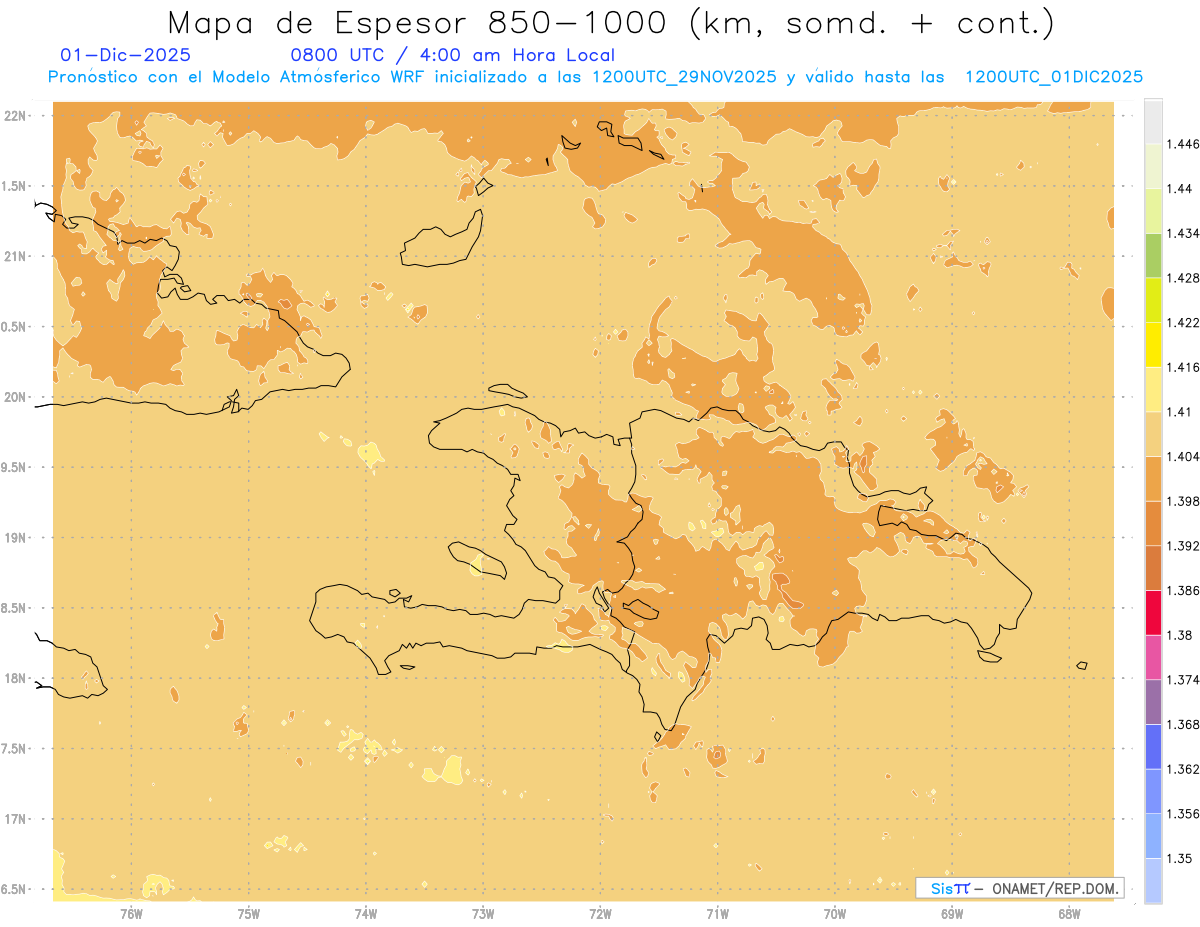This screenshot has height=927, width=1200.
Task: Click the colorbar value '1.422'
Action: 1184,323
